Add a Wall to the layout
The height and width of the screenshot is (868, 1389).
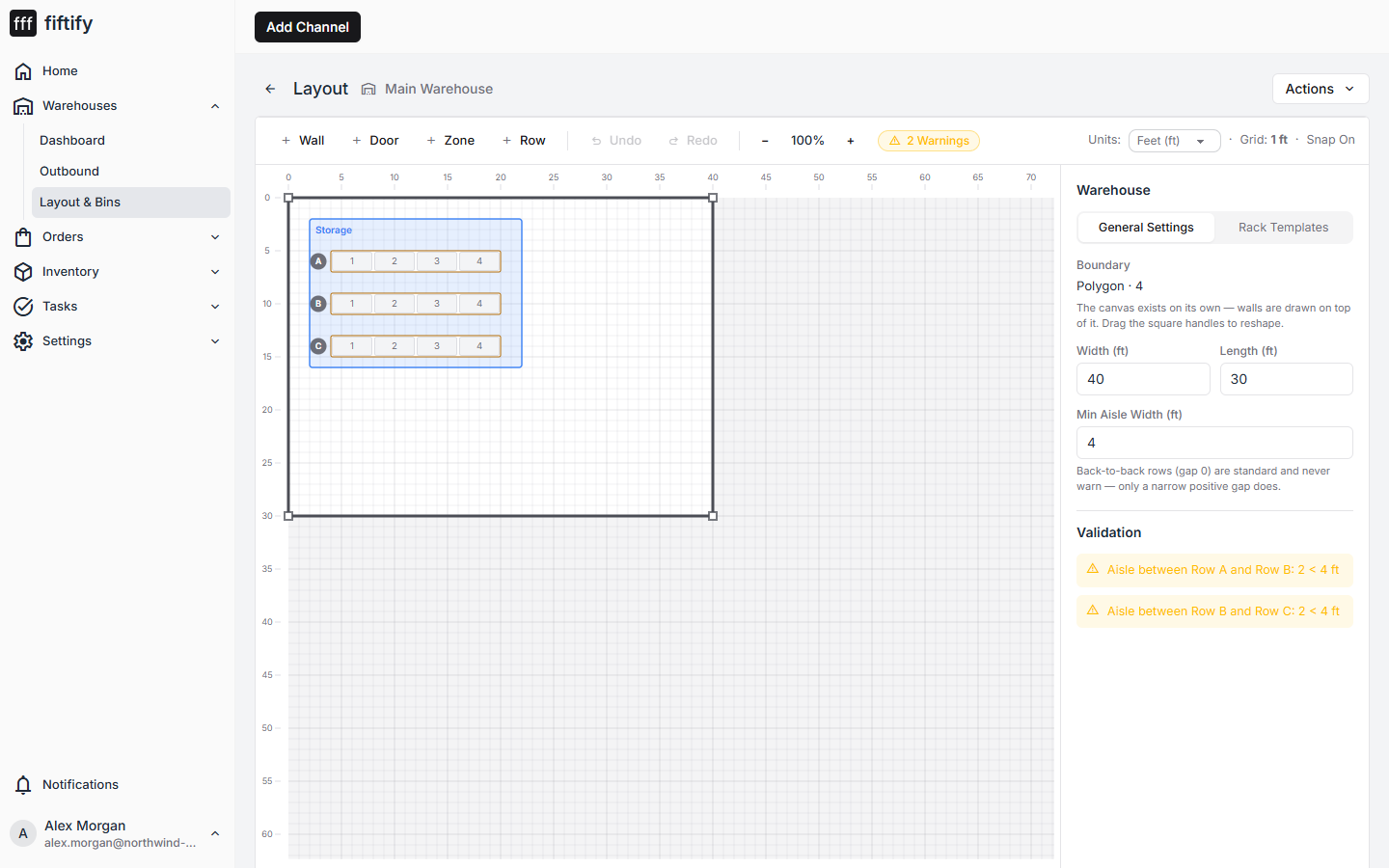point(303,141)
